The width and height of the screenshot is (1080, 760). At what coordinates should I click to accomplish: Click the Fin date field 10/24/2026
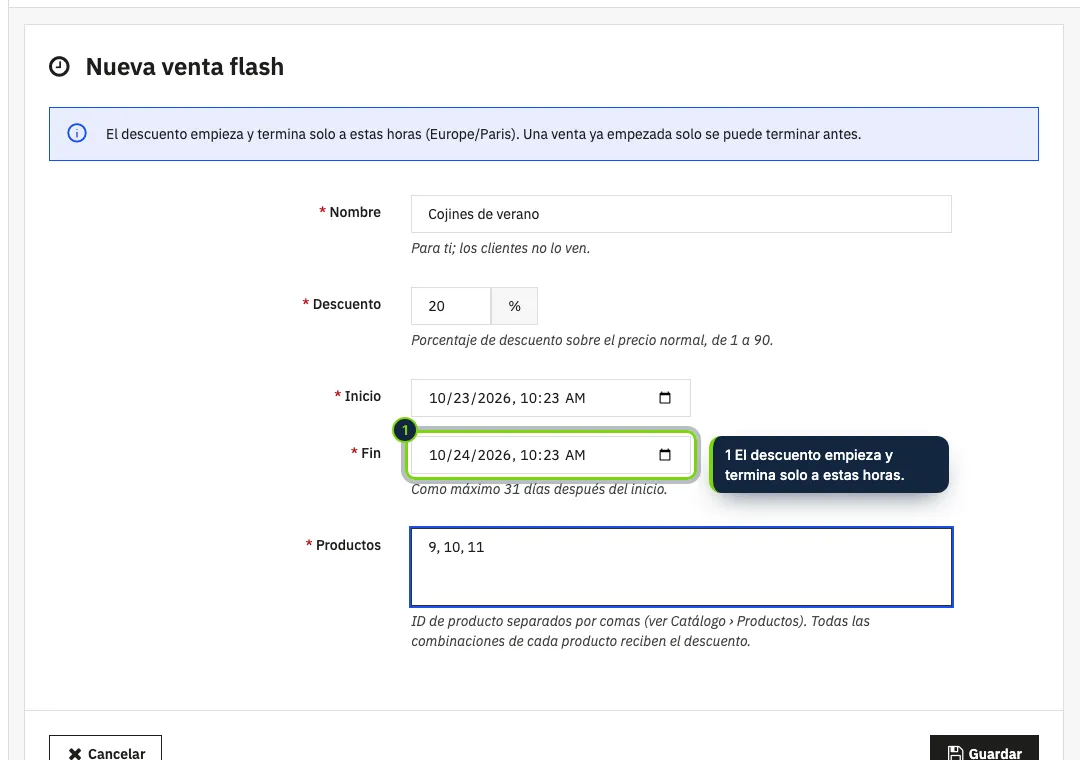point(550,455)
